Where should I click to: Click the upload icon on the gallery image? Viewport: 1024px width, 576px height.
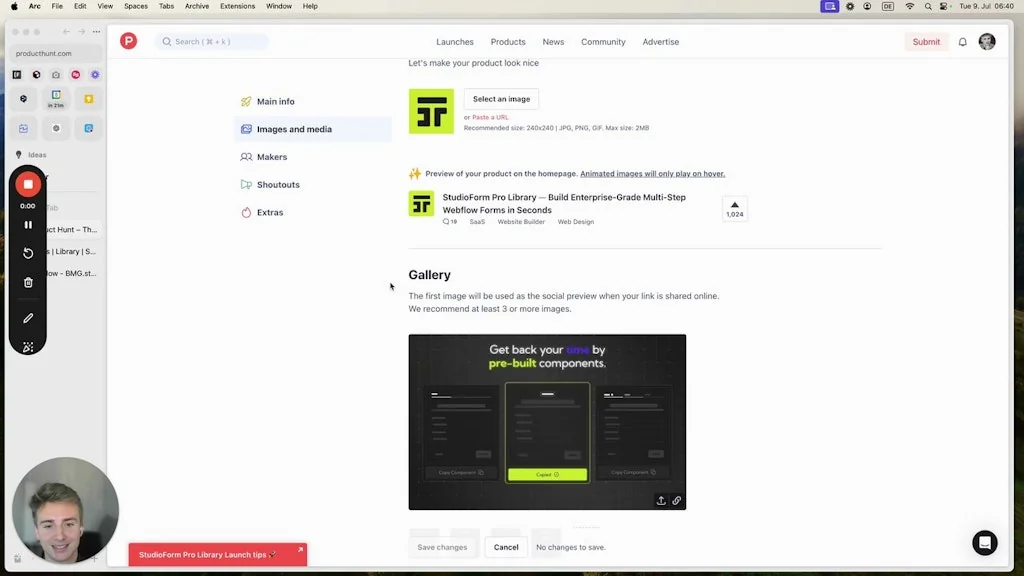tap(661, 499)
